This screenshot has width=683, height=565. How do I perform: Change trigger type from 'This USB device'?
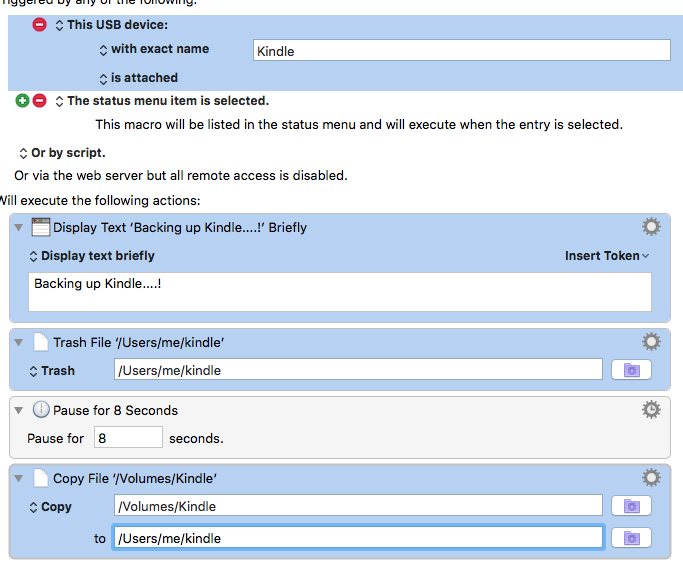click(x=112, y=25)
